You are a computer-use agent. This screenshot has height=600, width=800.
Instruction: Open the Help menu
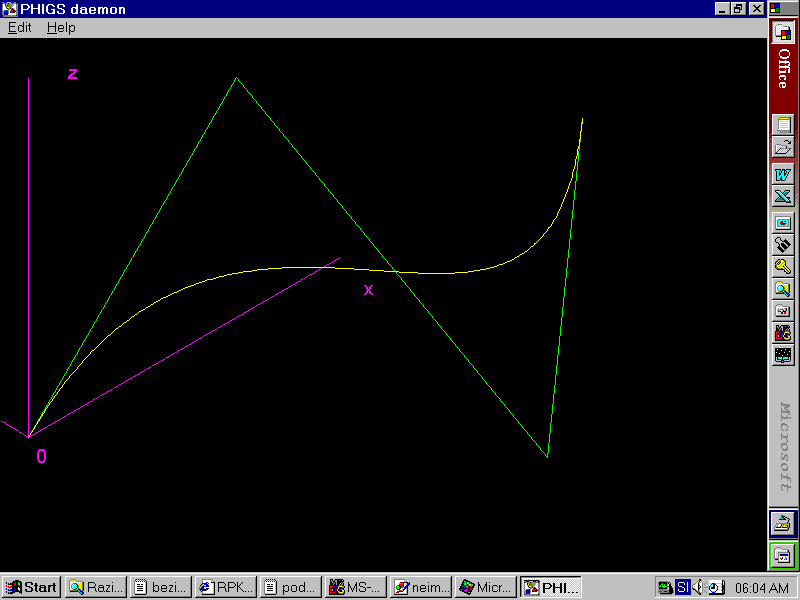click(x=61, y=28)
